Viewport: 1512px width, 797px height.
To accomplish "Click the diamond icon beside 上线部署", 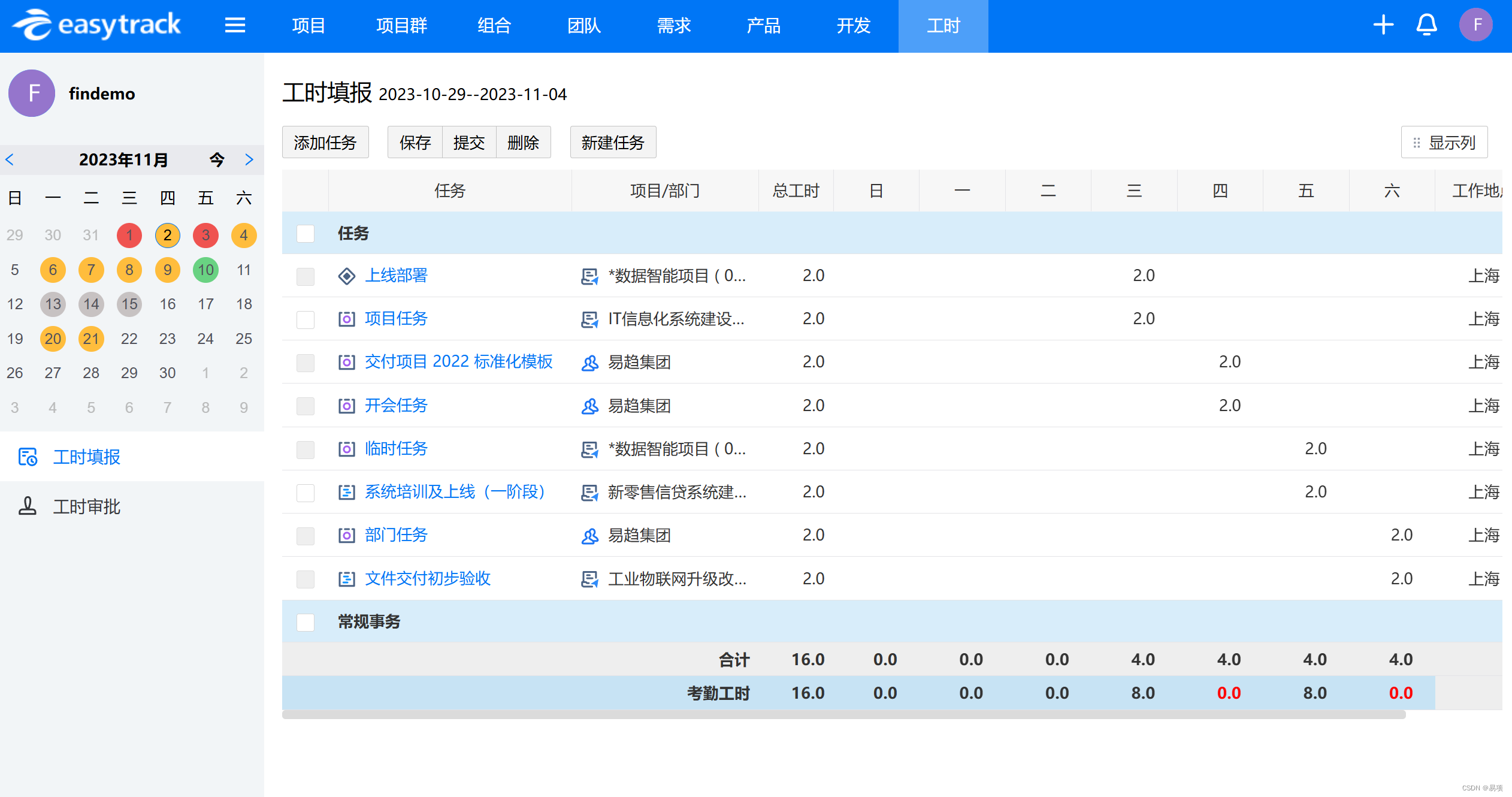I will tap(347, 276).
